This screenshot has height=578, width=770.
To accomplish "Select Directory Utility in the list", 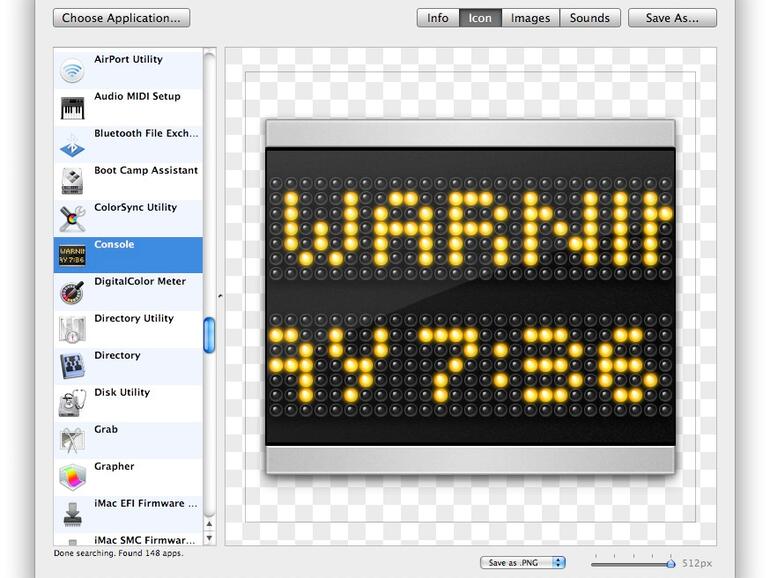I will (128, 330).
